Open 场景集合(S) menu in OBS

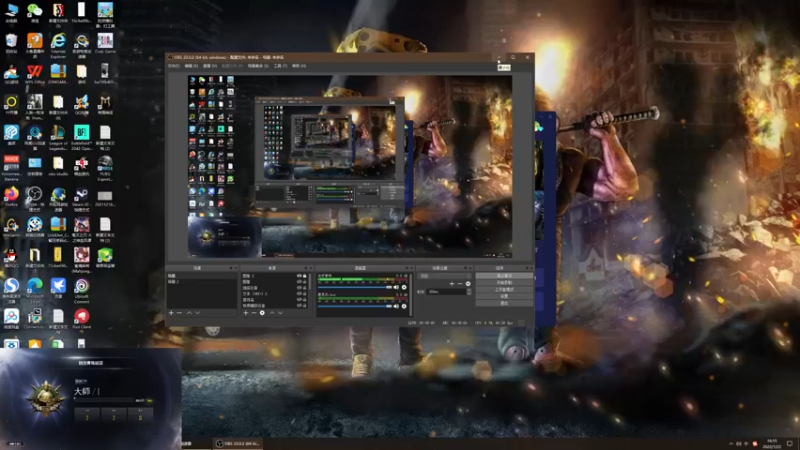258,66
